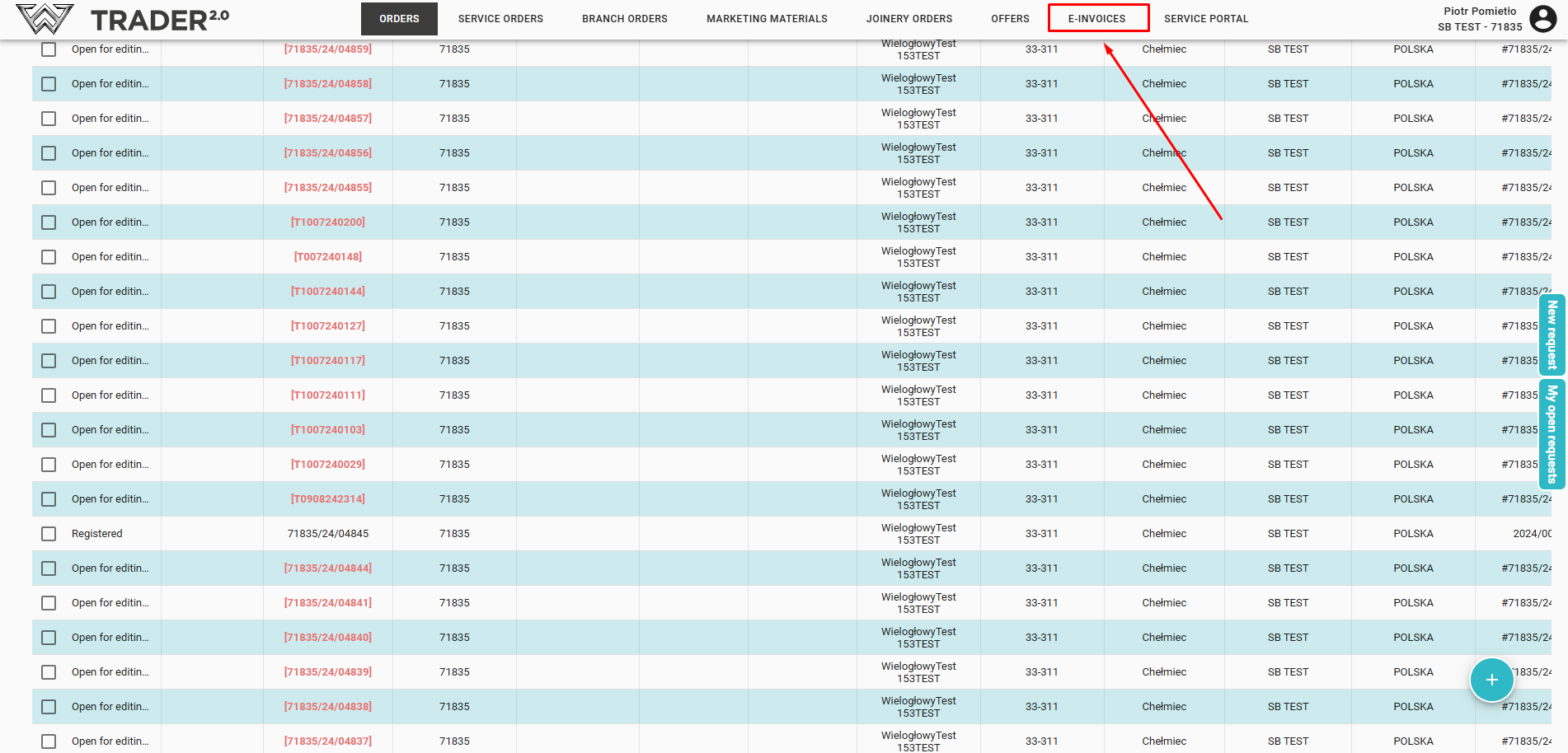Open the Service Portal tab
The width and height of the screenshot is (1568, 753).
[1205, 18]
